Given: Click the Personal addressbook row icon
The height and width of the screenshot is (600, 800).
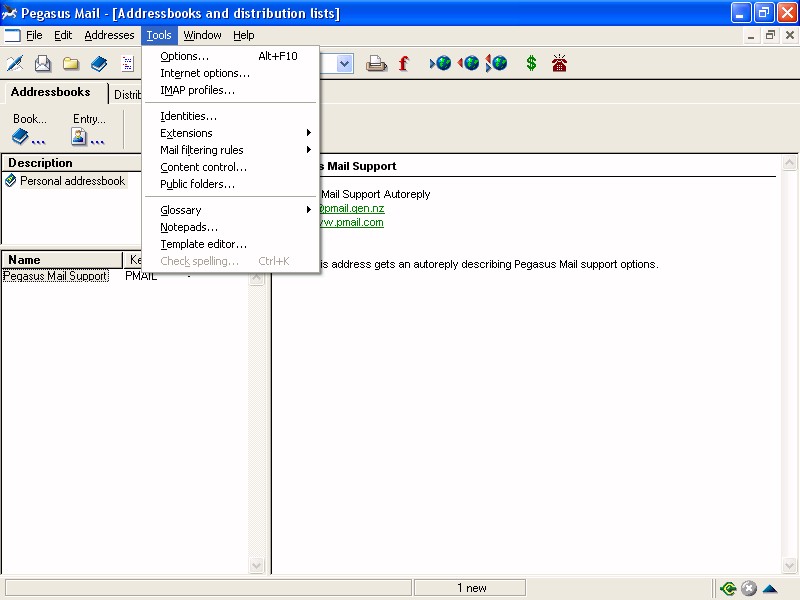Looking at the screenshot, I should point(10,181).
